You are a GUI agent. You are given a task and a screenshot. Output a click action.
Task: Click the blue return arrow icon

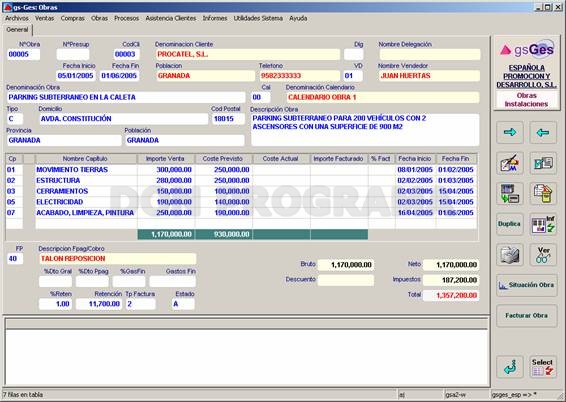509,367
